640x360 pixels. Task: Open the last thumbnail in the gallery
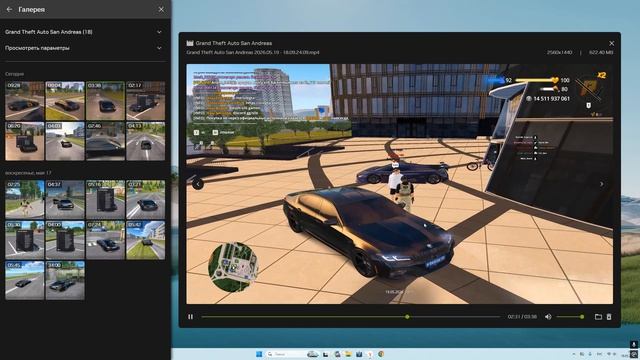pyautogui.click(x=65, y=280)
